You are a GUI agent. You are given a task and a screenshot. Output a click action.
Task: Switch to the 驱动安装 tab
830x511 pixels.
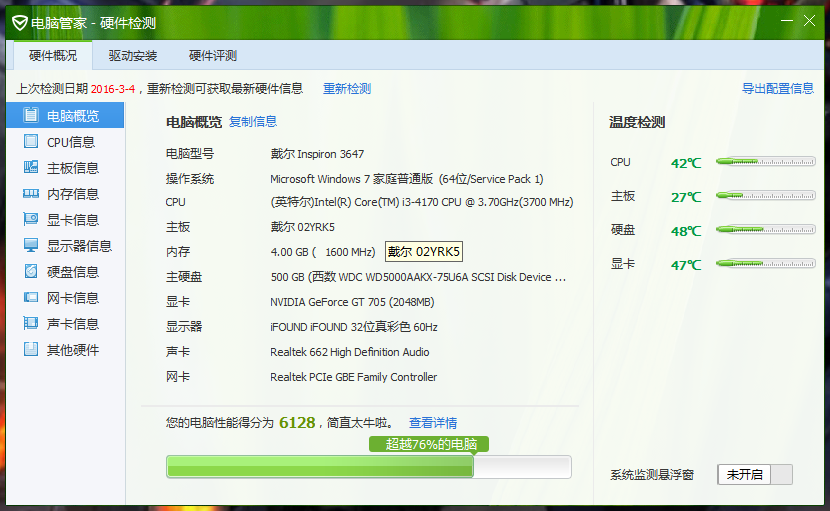133,56
